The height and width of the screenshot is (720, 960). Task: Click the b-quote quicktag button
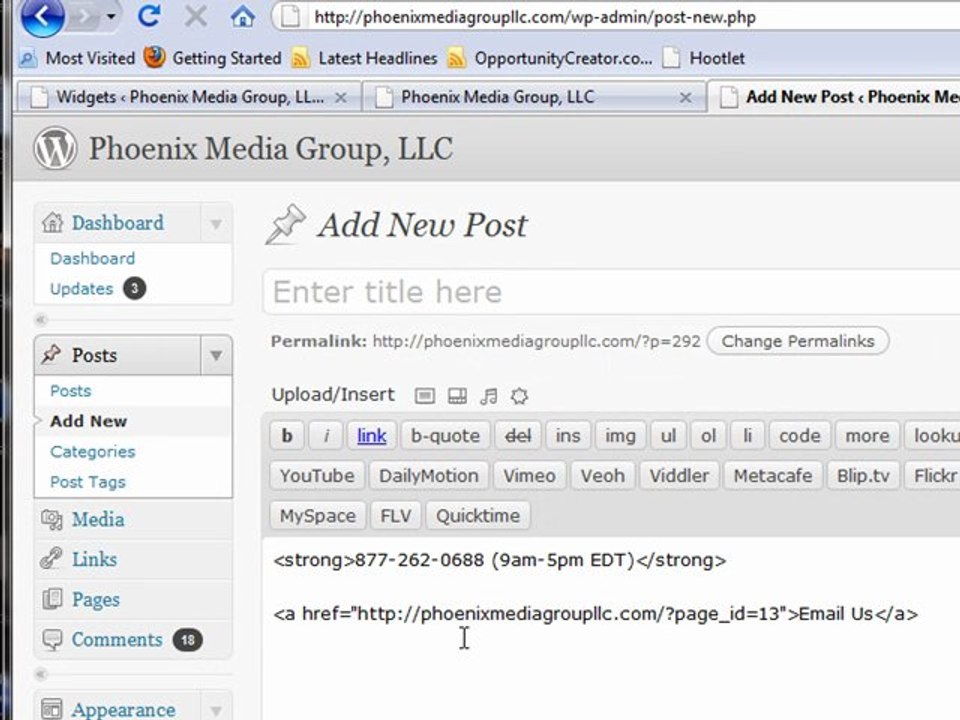(445, 435)
